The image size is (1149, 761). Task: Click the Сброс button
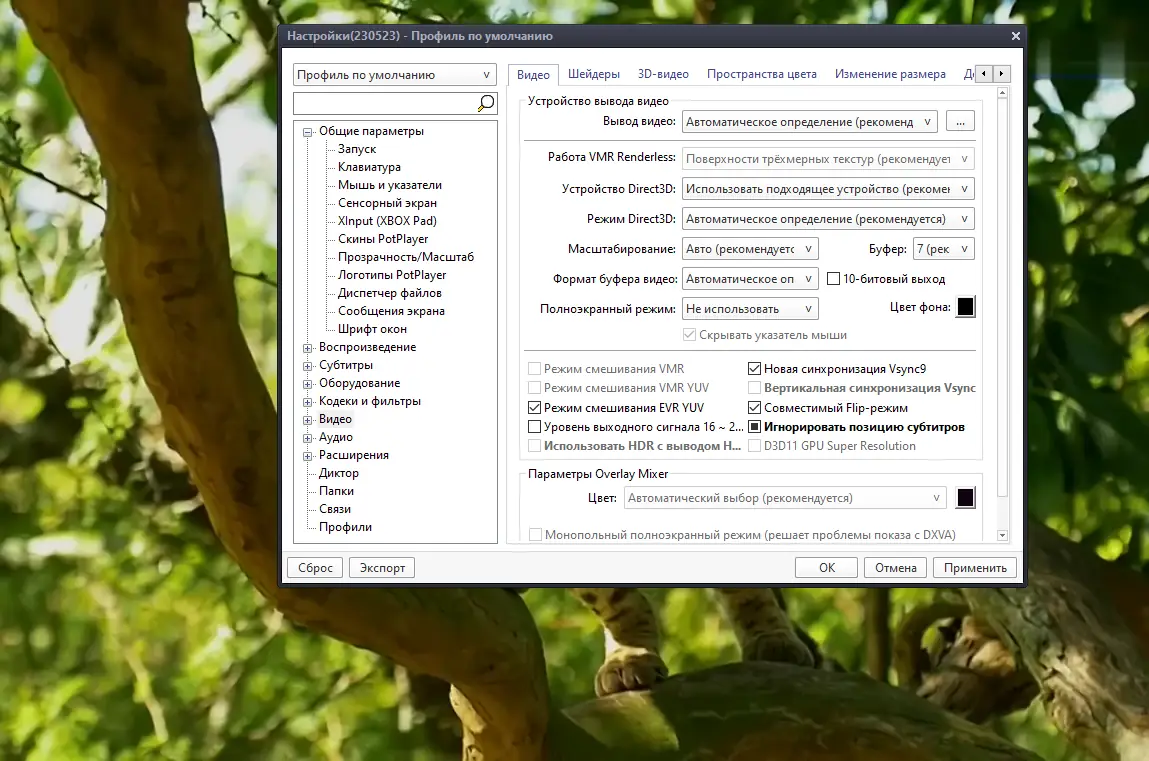(x=314, y=567)
